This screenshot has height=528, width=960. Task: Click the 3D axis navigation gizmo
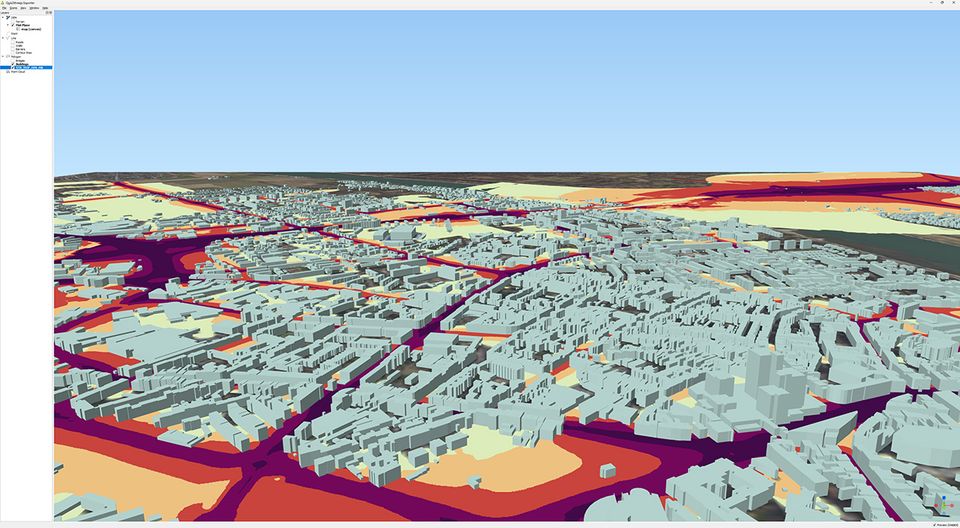944,505
